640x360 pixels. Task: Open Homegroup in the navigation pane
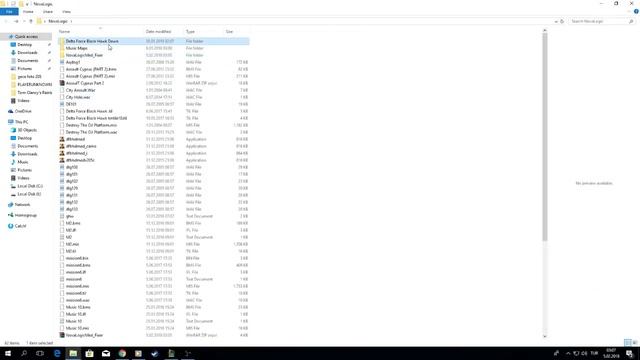point(25,215)
